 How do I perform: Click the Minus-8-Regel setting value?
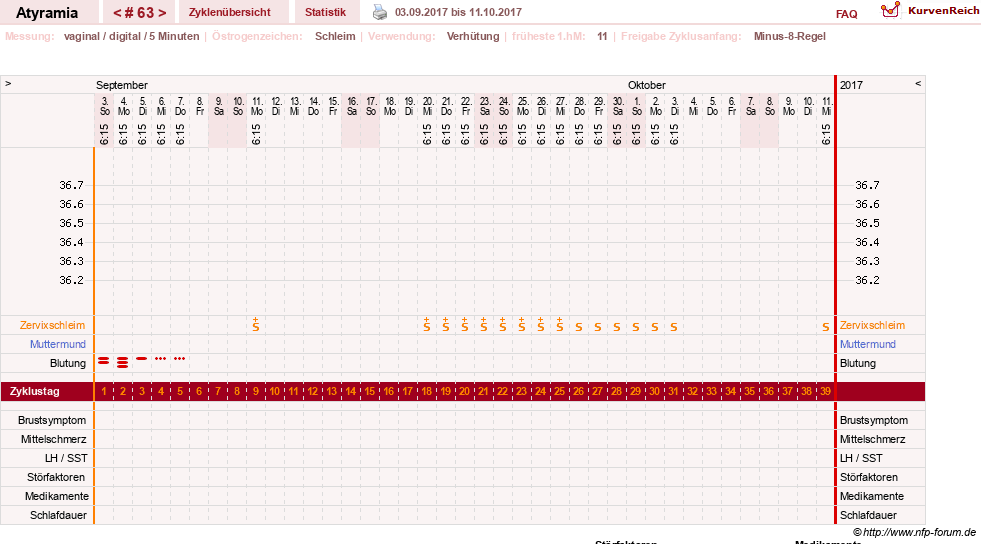[790, 36]
